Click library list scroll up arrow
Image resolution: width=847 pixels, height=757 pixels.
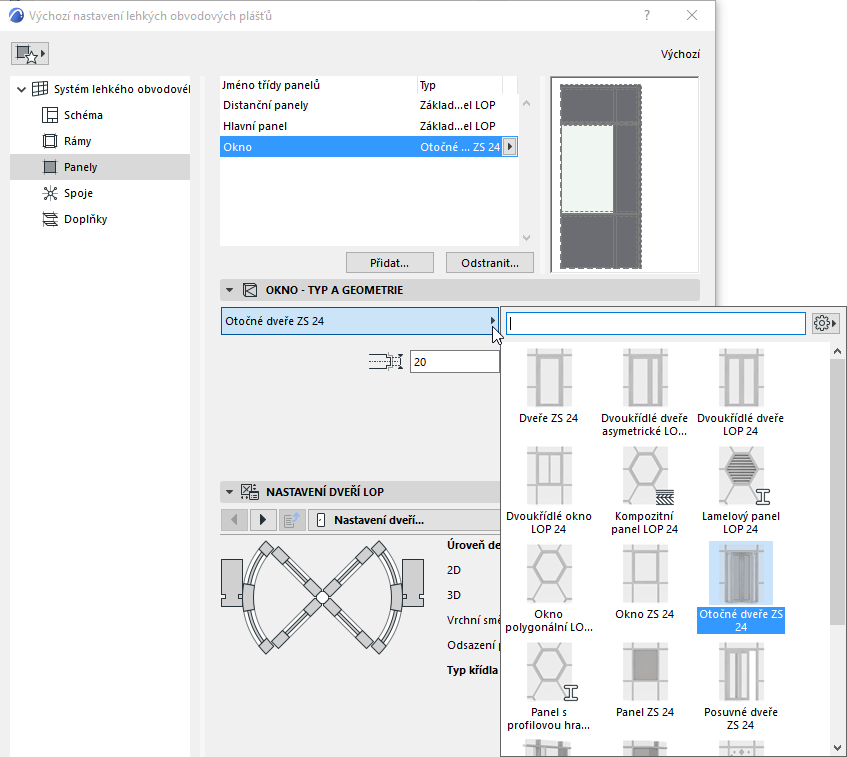[837, 351]
